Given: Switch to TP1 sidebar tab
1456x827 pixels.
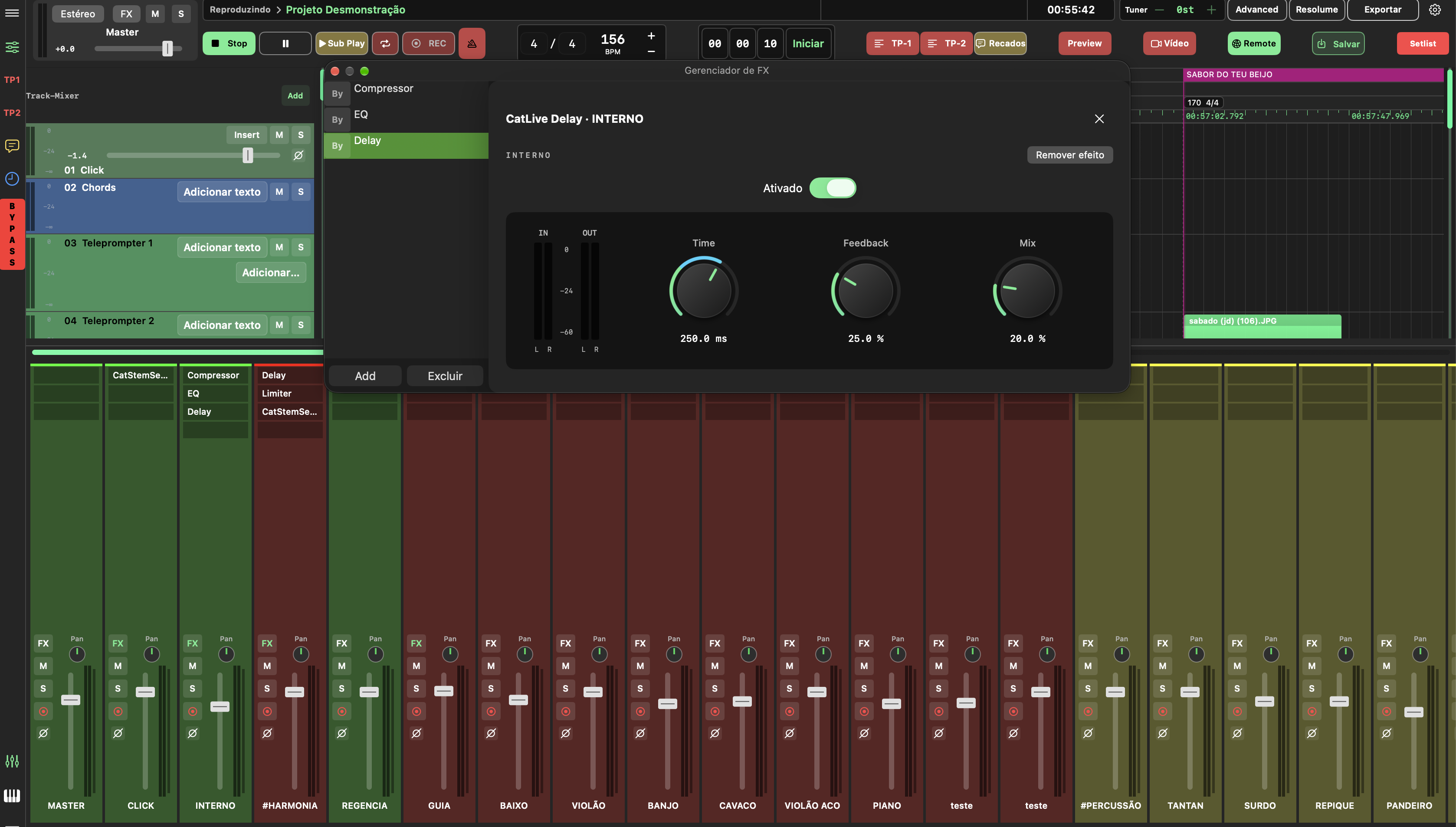Looking at the screenshot, I should point(12,79).
